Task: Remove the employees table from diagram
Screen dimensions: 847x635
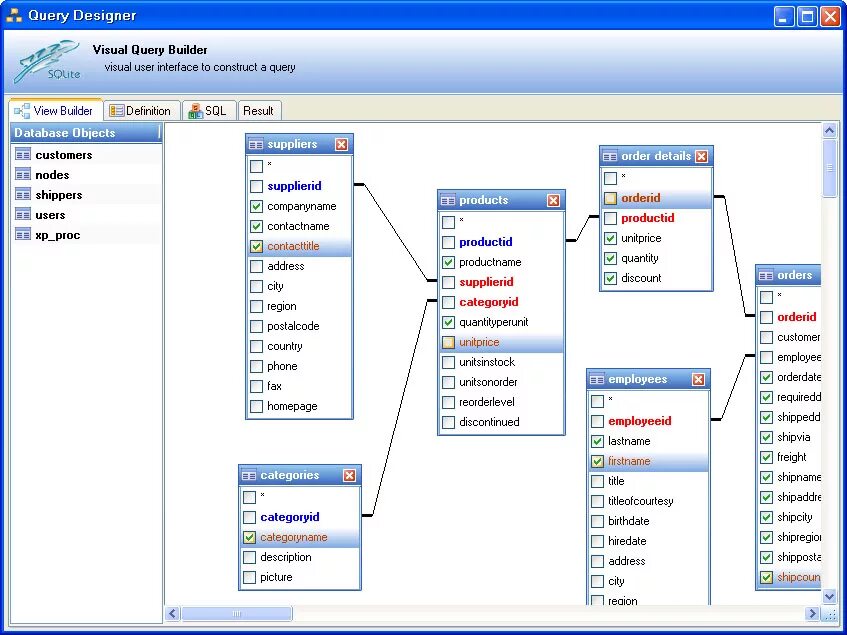Action: 698,380
